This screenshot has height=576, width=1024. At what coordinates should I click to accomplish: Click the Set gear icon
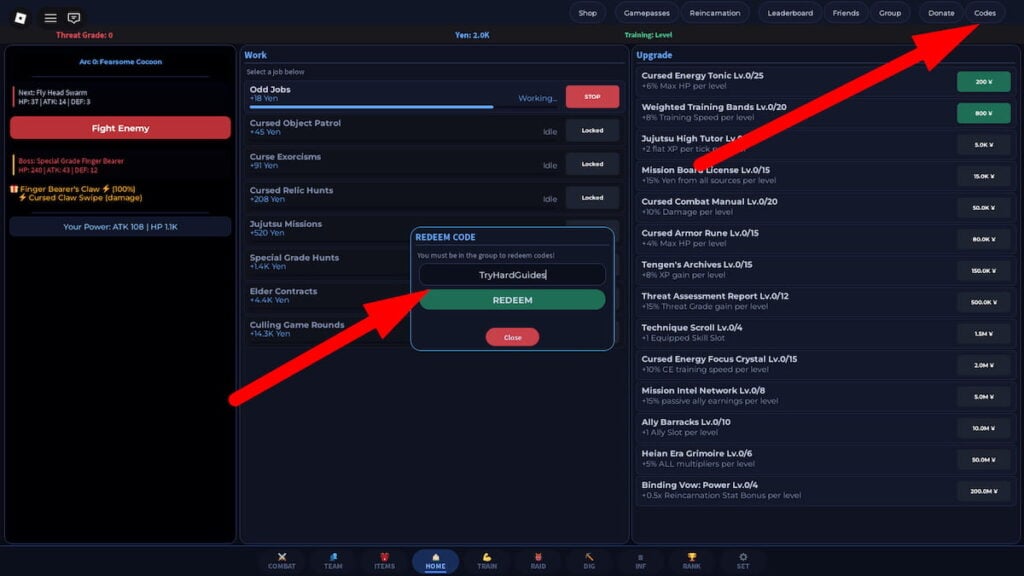(x=741, y=561)
